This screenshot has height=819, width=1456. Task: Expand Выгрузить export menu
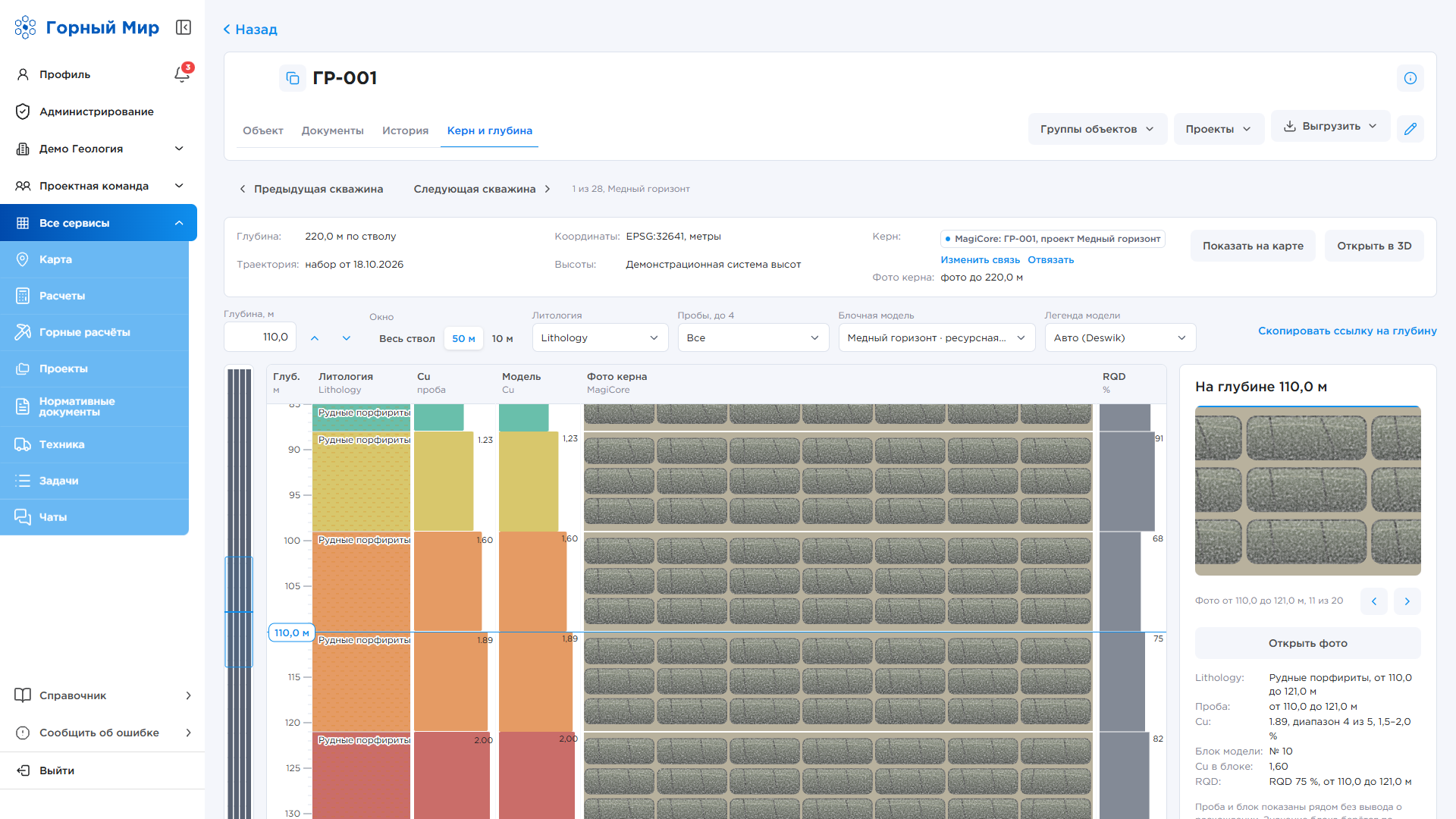[1330, 126]
